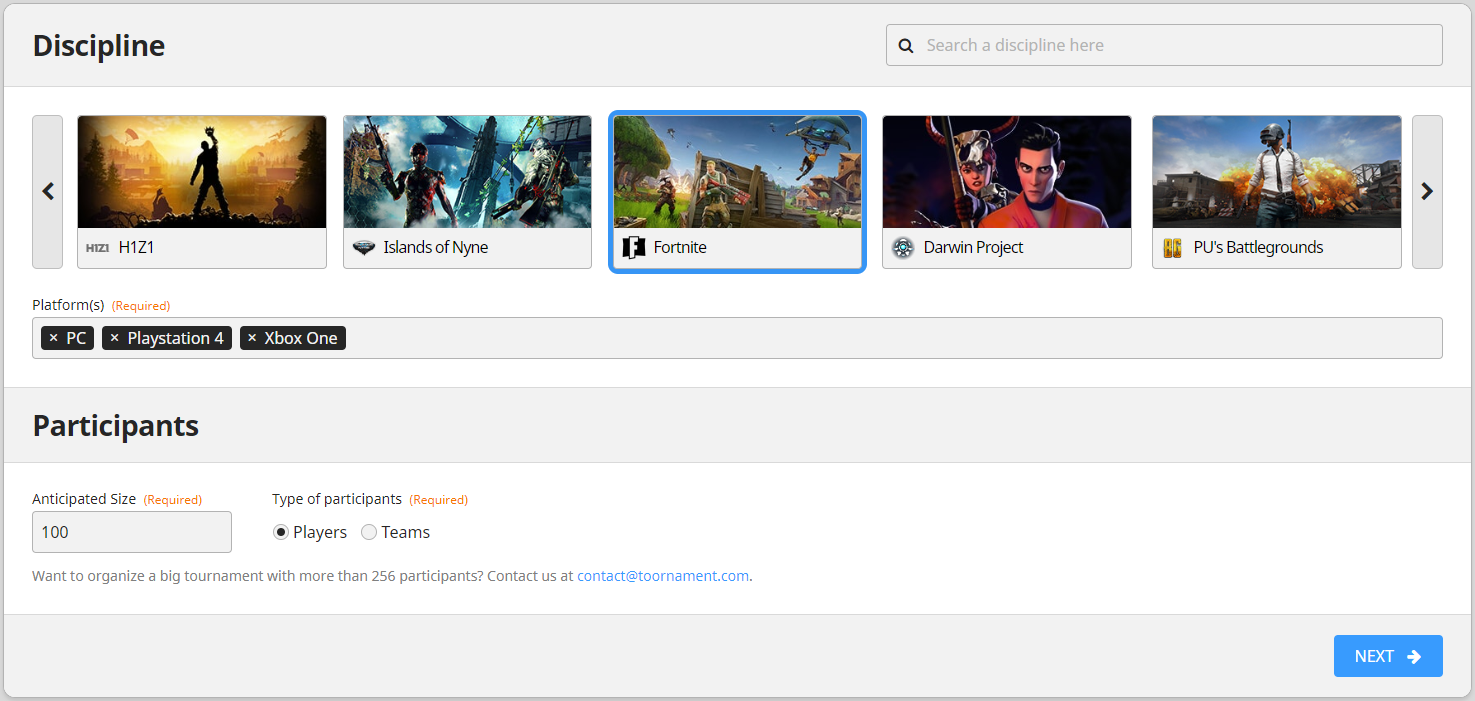Viewport: 1475px width, 701px height.
Task: Click the Fortnite F logo icon
Action: [633, 248]
